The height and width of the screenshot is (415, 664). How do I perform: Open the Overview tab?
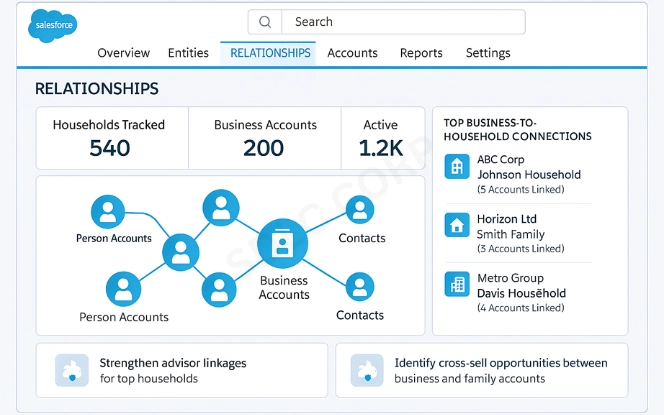tap(124, 53)
